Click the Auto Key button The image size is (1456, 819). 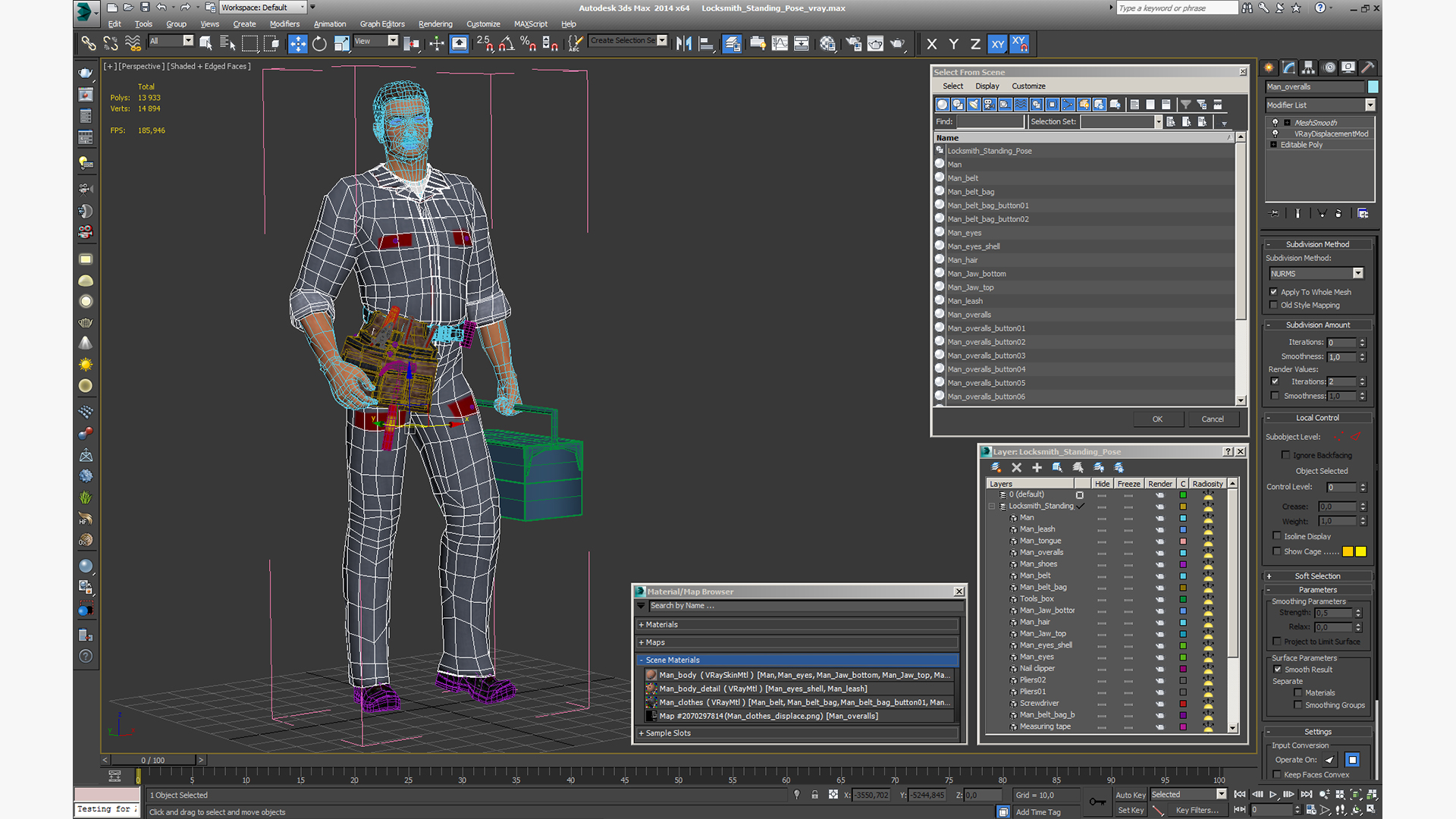1130,795
